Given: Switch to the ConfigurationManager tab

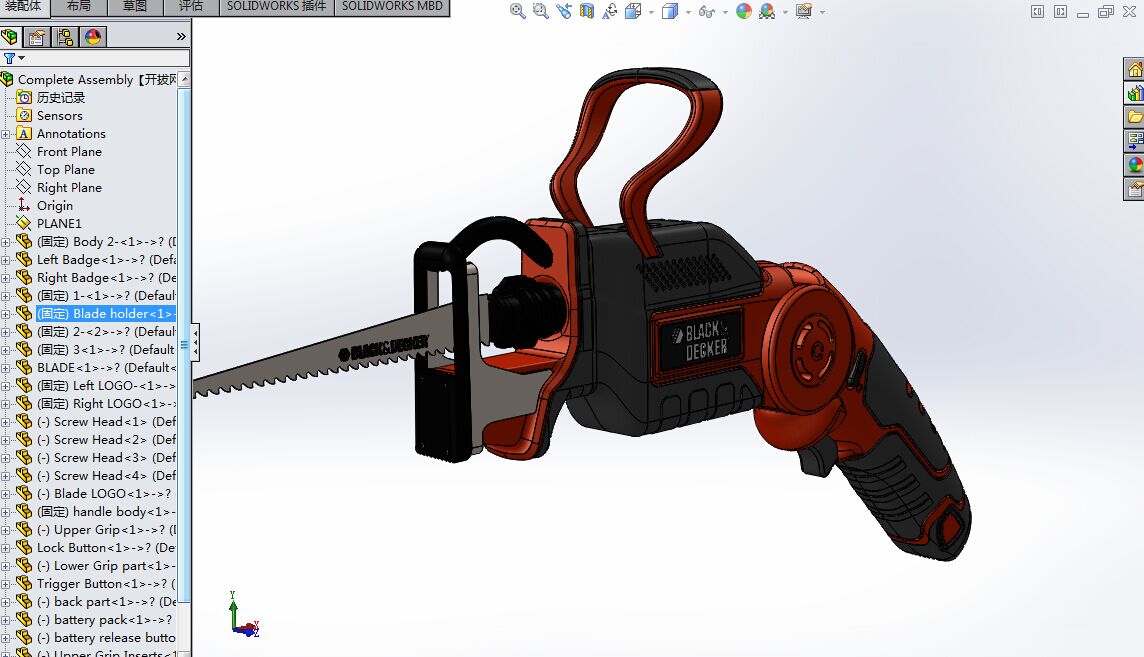Looking at the screenshot, I should click(65, 37).
